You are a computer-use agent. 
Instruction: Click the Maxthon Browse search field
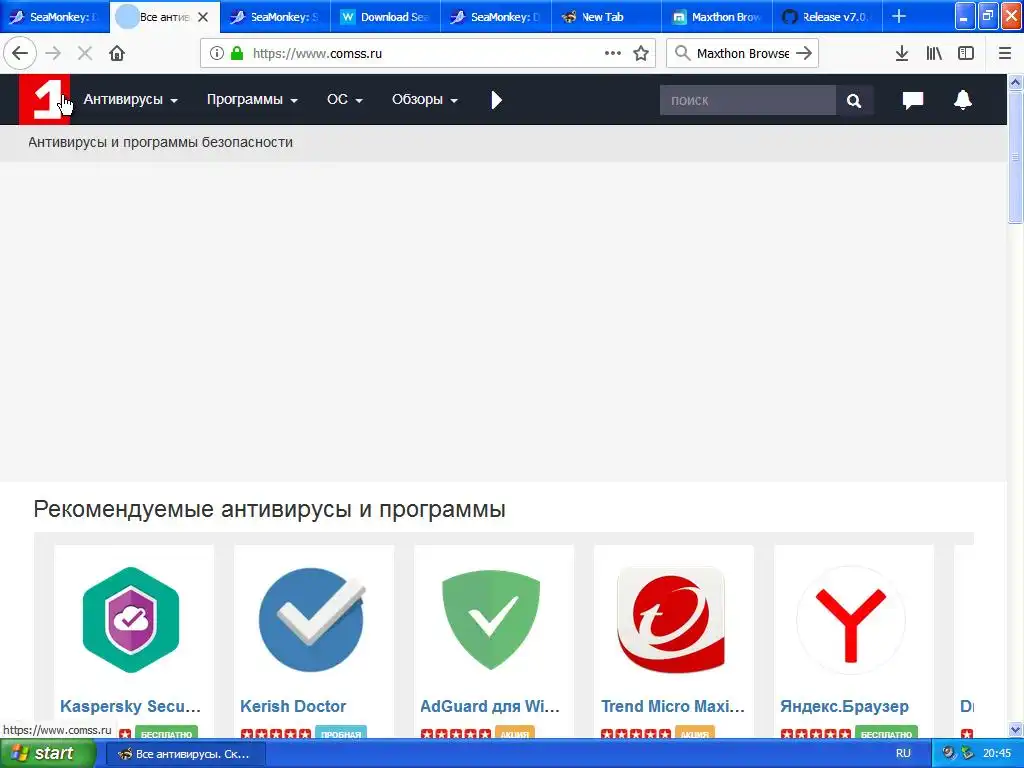(x=743, y=54)
